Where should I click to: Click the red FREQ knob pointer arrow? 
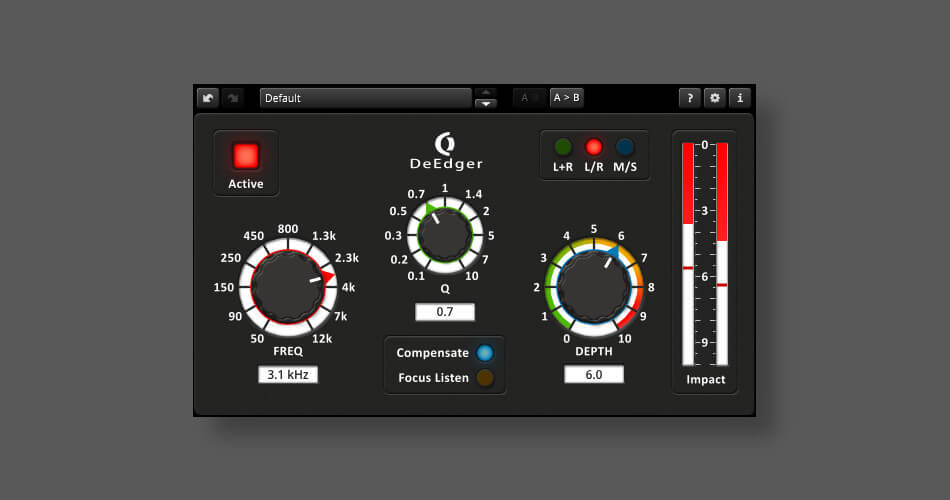tap(327, 276)
